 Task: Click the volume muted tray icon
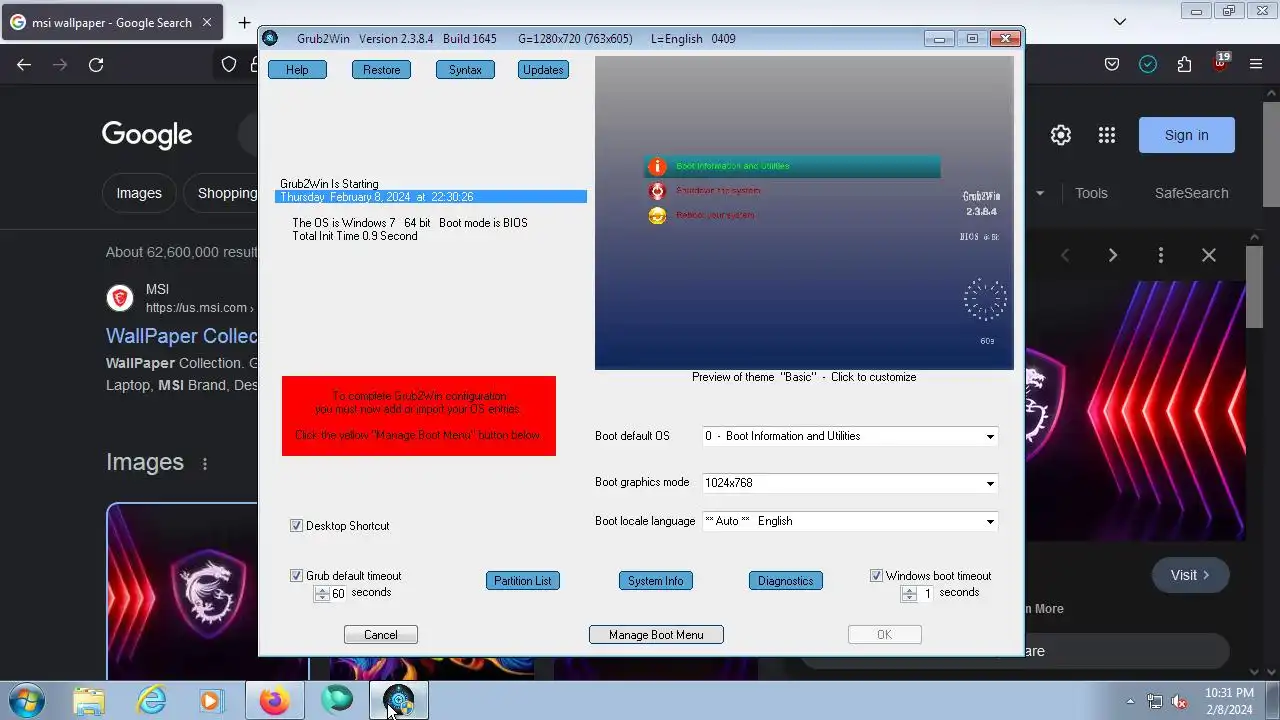[1180, 701]
